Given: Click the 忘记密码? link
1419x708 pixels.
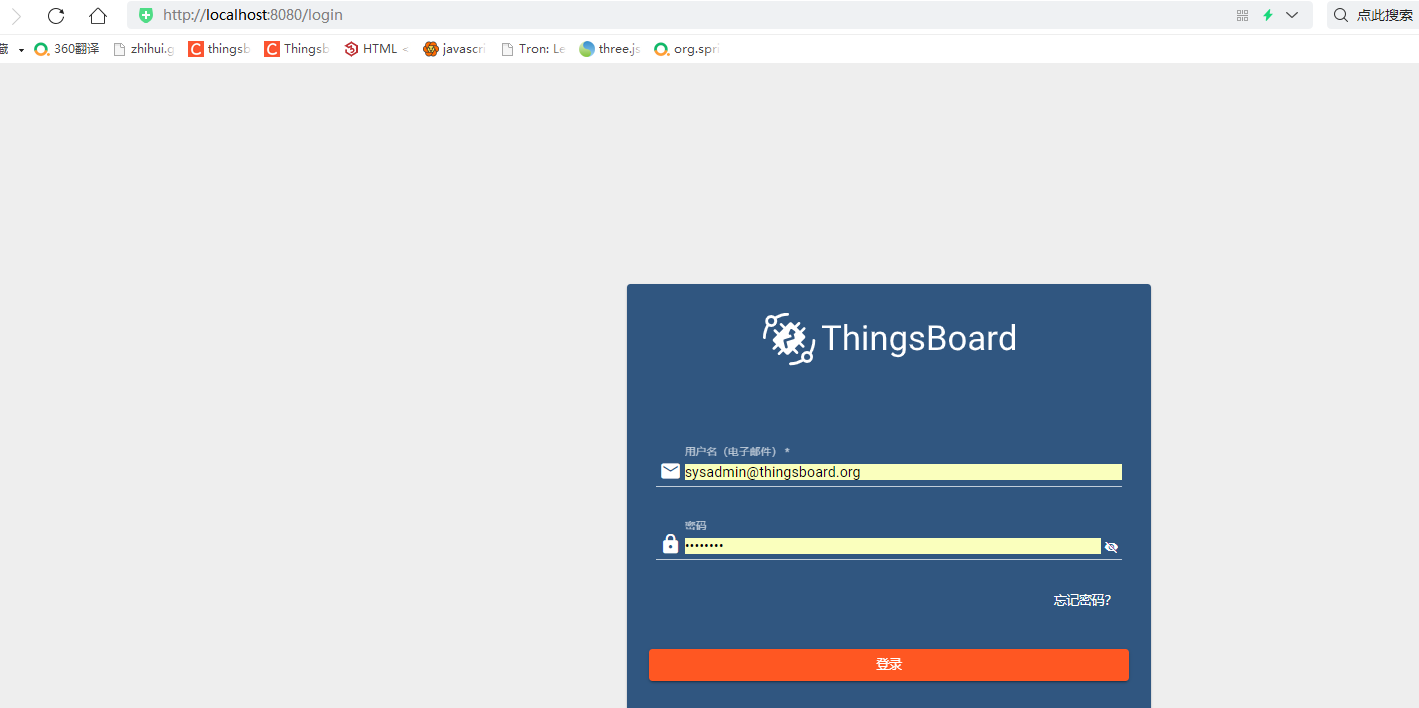Looking at the screenshot, I should pos(1082,600).
